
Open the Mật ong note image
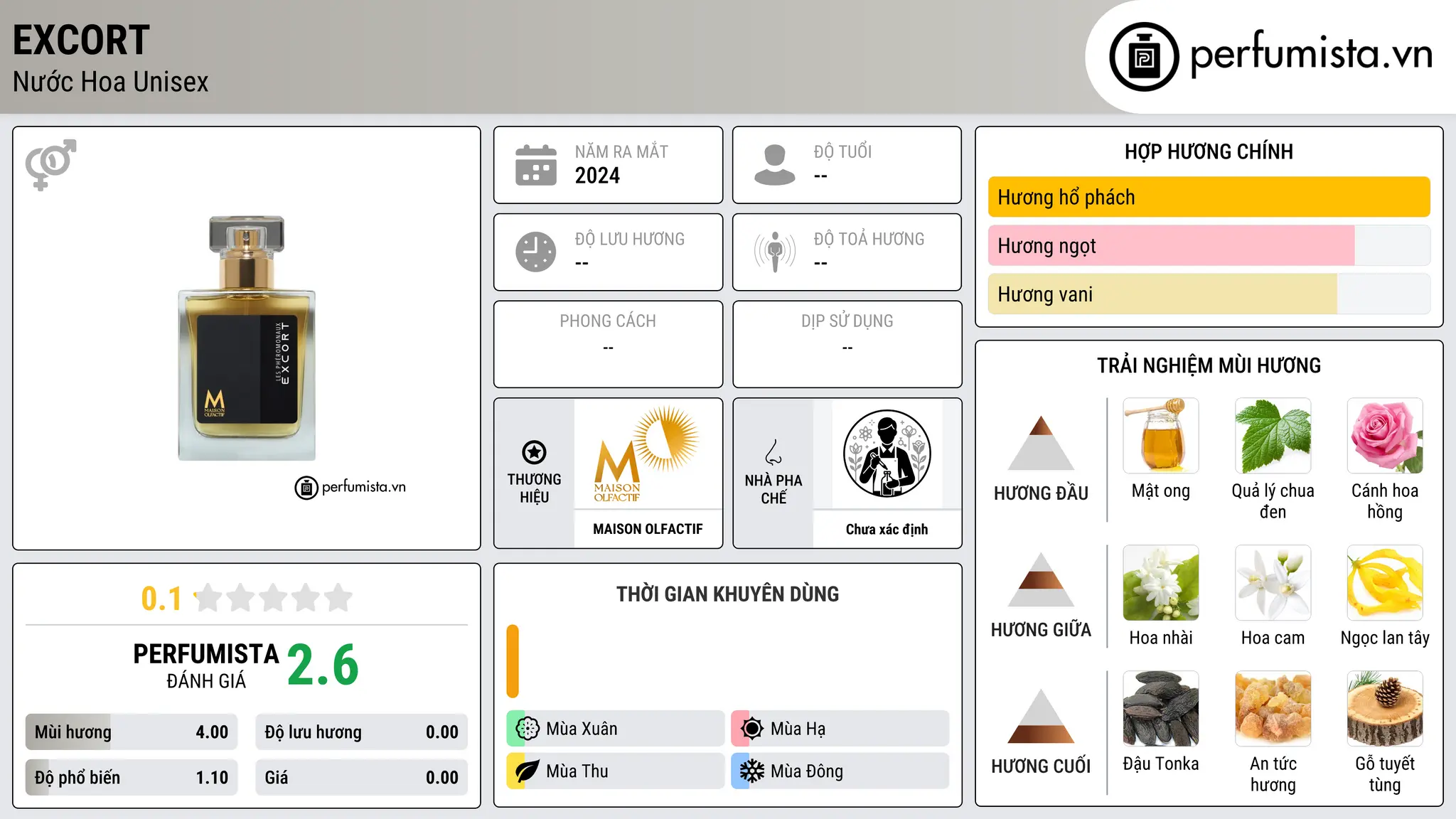click(1161, 436)
